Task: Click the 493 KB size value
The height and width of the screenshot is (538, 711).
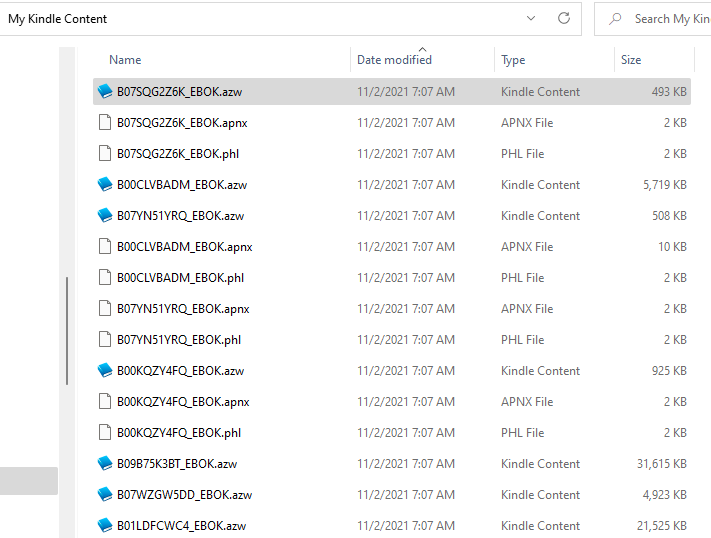Action: pos(669,92)
